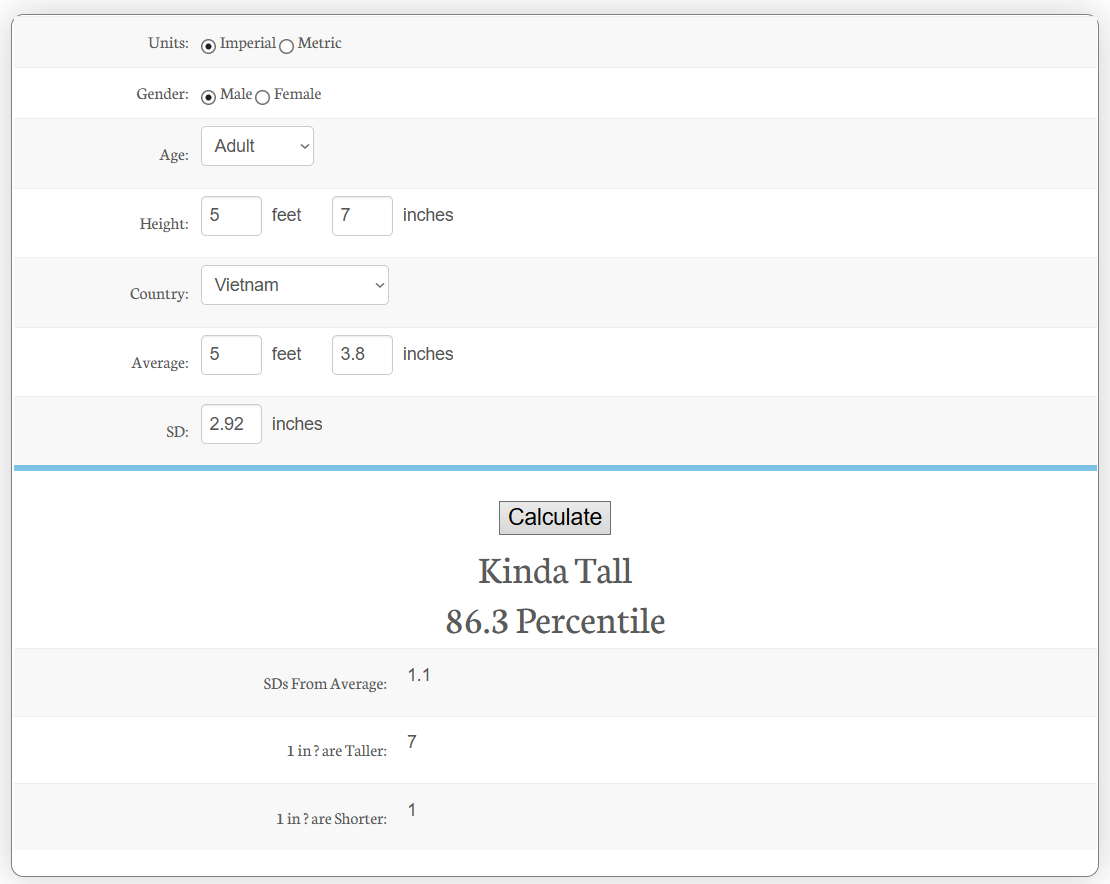Click the '1 in ? are Shorter:' label
Viewport: 1110px width, 884px height.
pyautogui.click(x=331, y=819)
